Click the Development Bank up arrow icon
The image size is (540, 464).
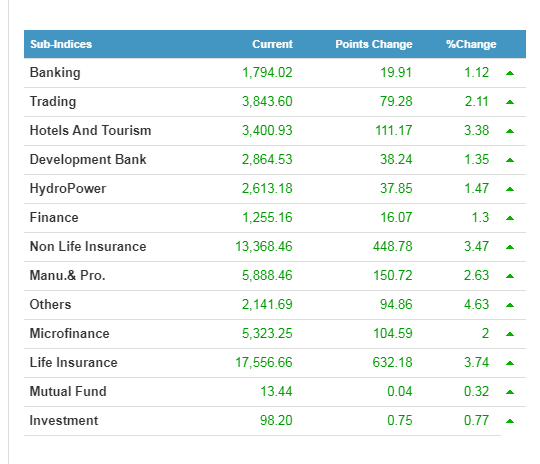(x=510, y=160)
